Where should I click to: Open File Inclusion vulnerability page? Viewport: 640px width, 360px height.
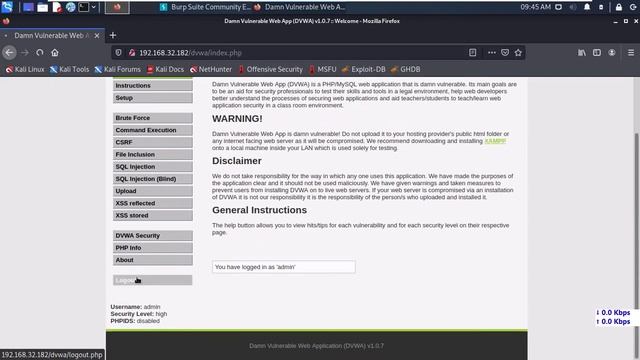153,155
